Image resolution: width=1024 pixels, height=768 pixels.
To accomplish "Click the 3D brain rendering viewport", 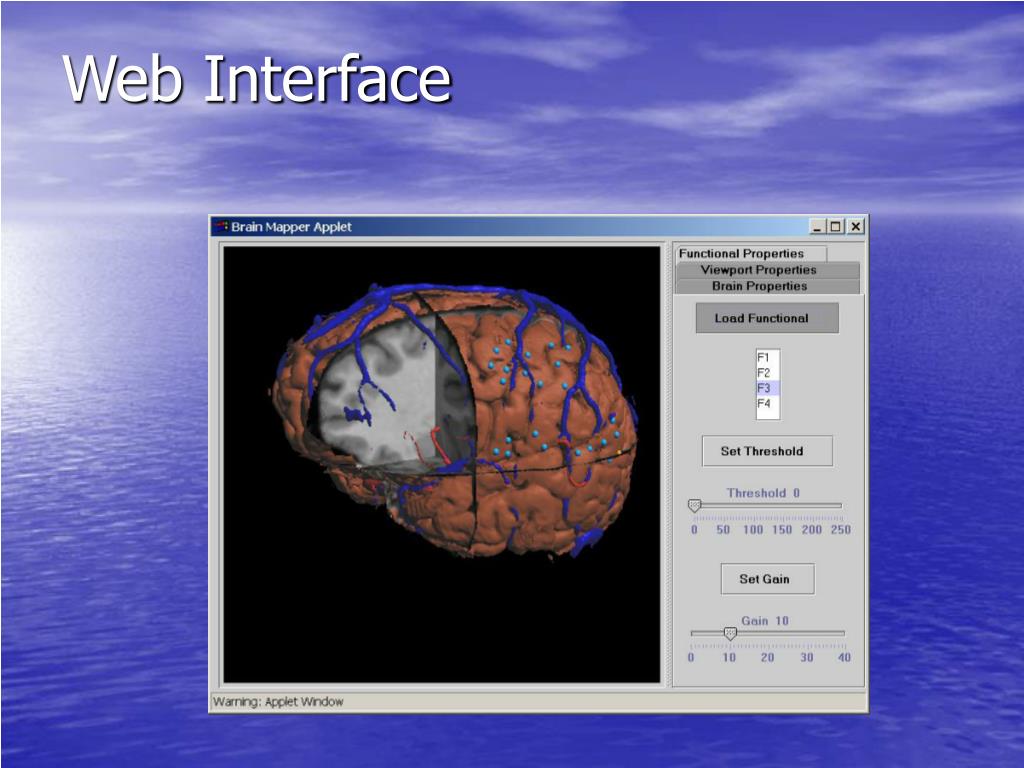I will pyautogui.click(x=441, y=464).
